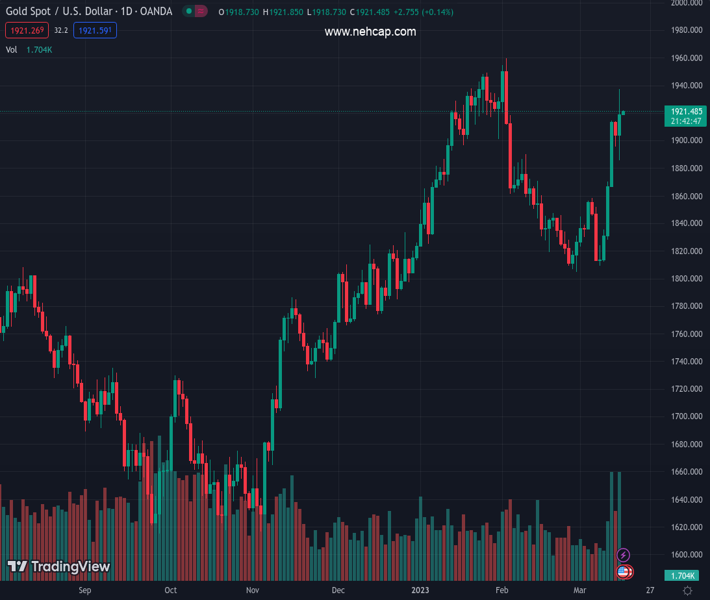Viewport: 710px width, 600px height.
Task: Click the volume value tag 1.704K on axis
Action: tap(685, 576)
